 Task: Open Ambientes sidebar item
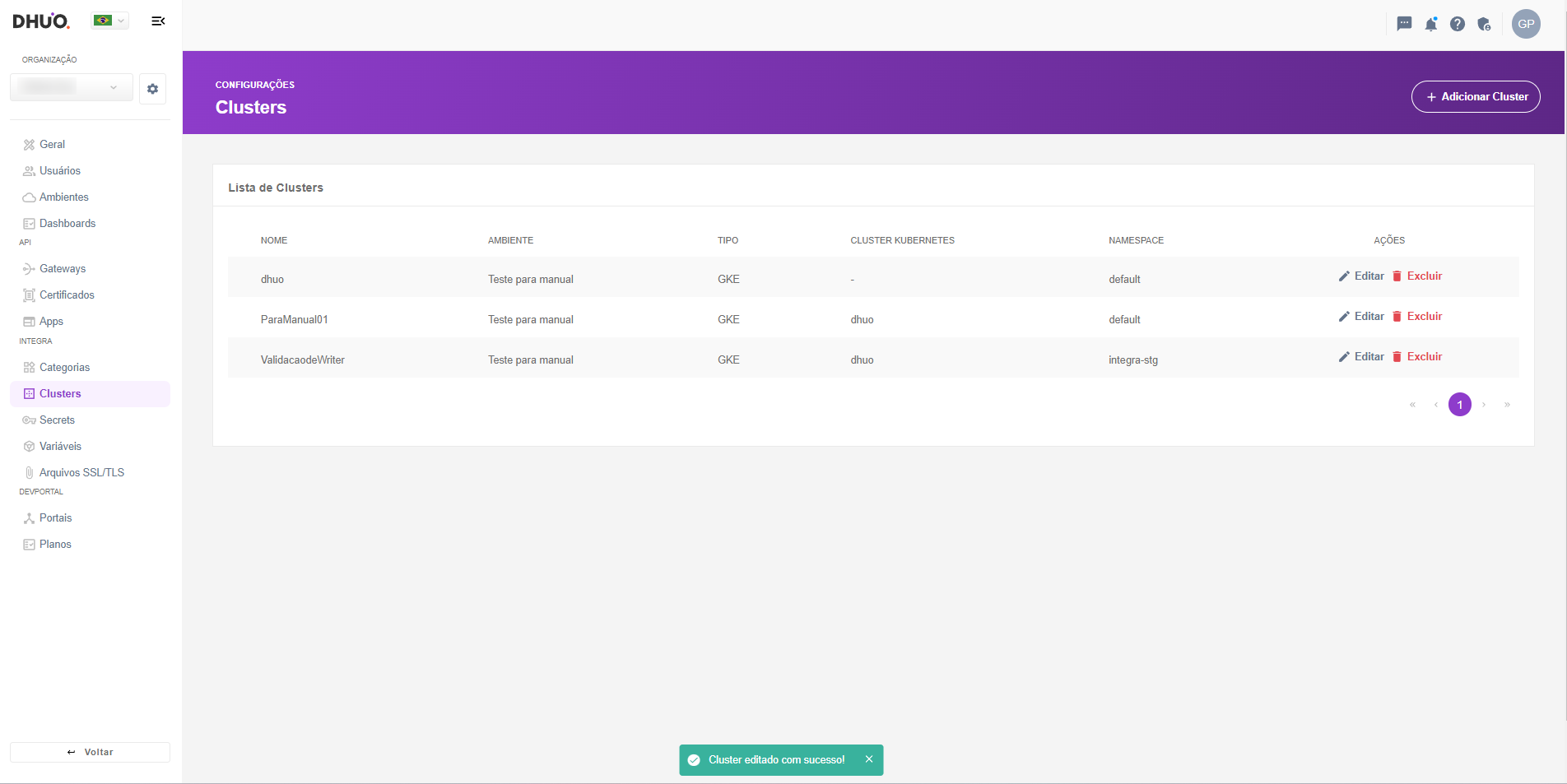point(63,197)
